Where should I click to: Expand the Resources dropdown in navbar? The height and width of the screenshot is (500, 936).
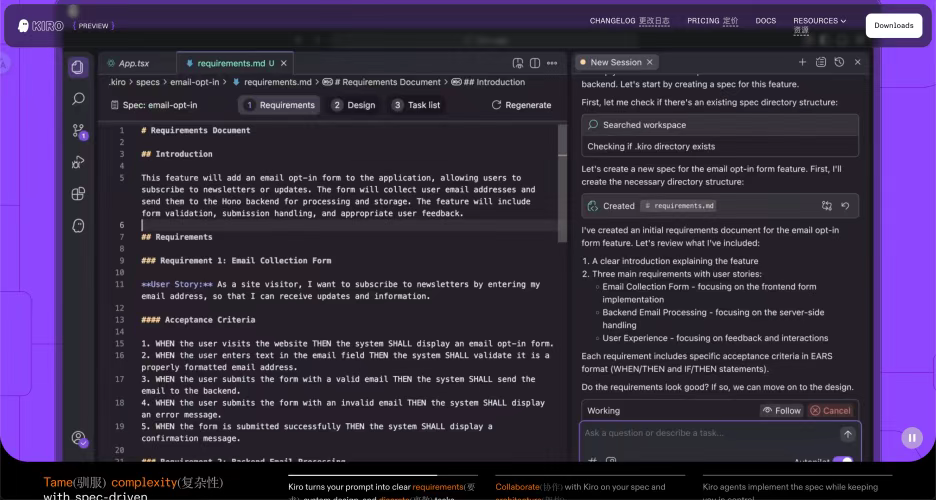pyautogui.click(x=819, y=20)
